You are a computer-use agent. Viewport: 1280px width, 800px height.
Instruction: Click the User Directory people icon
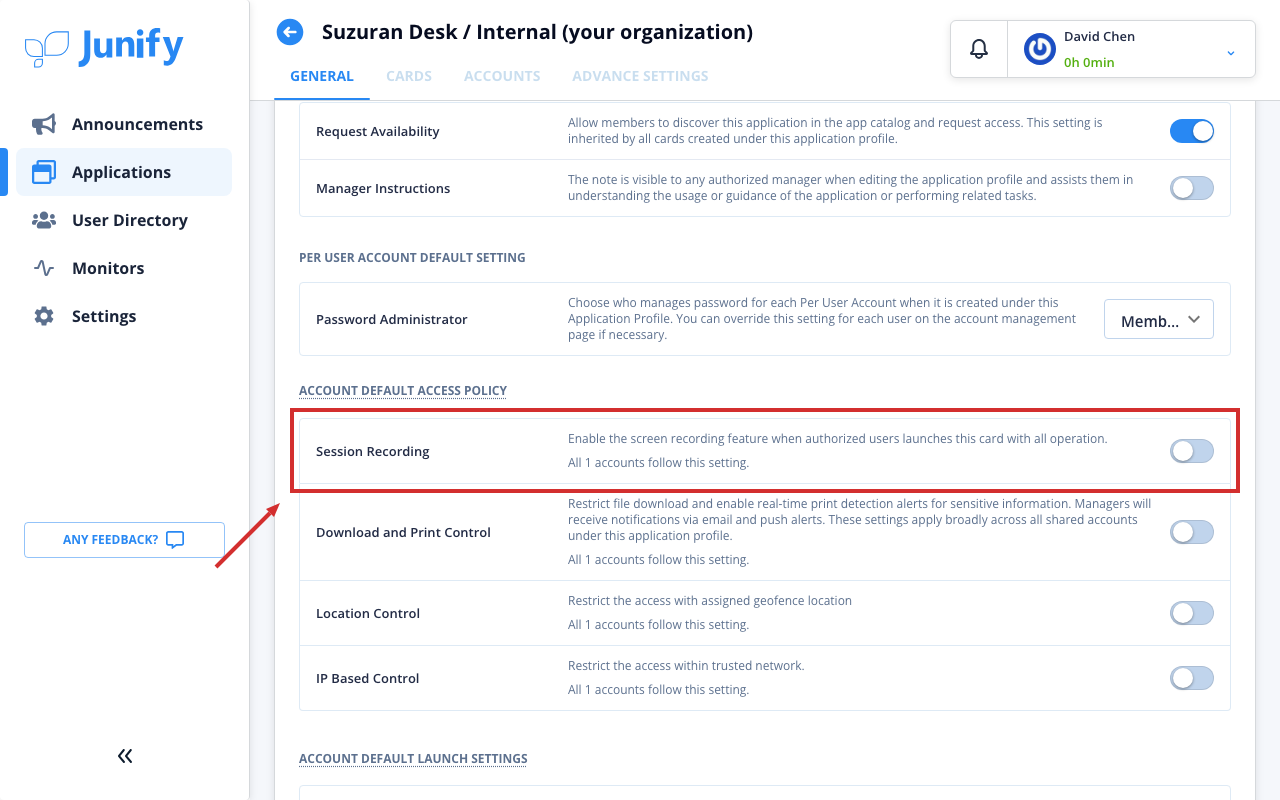[x=44, y=220]
